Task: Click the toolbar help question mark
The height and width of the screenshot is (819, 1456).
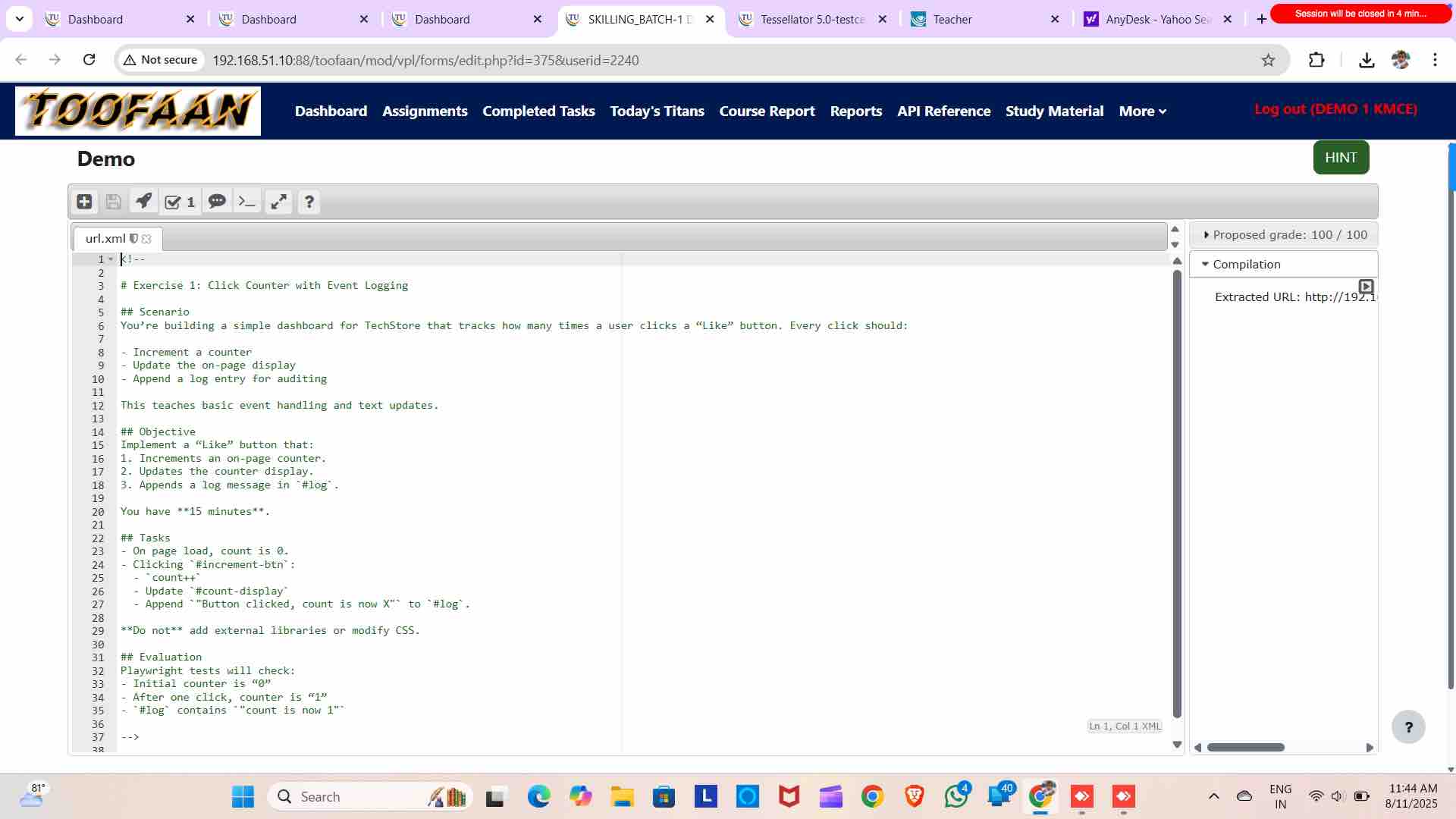Action: pos(309,202)
